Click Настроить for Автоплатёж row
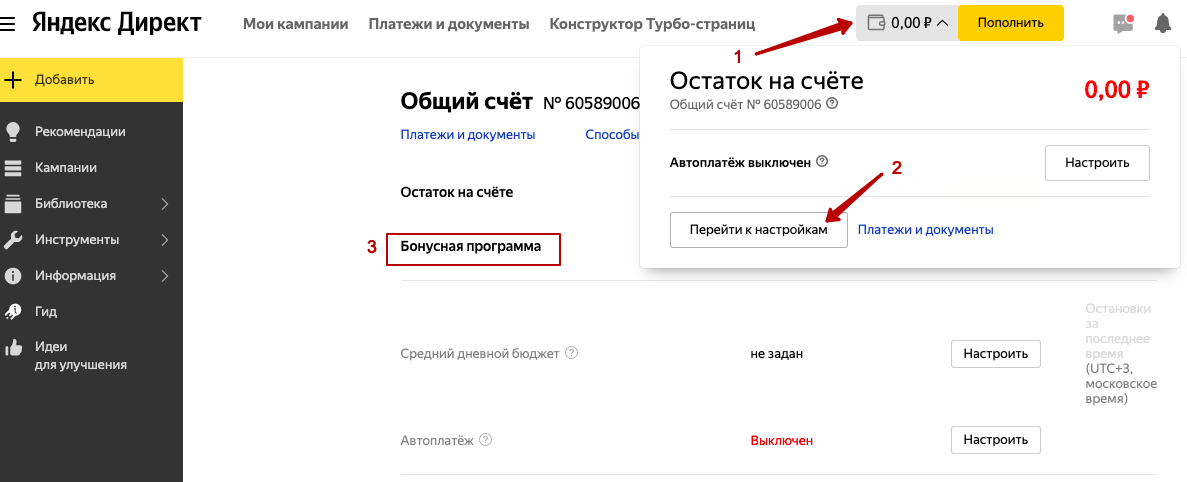 995,440
